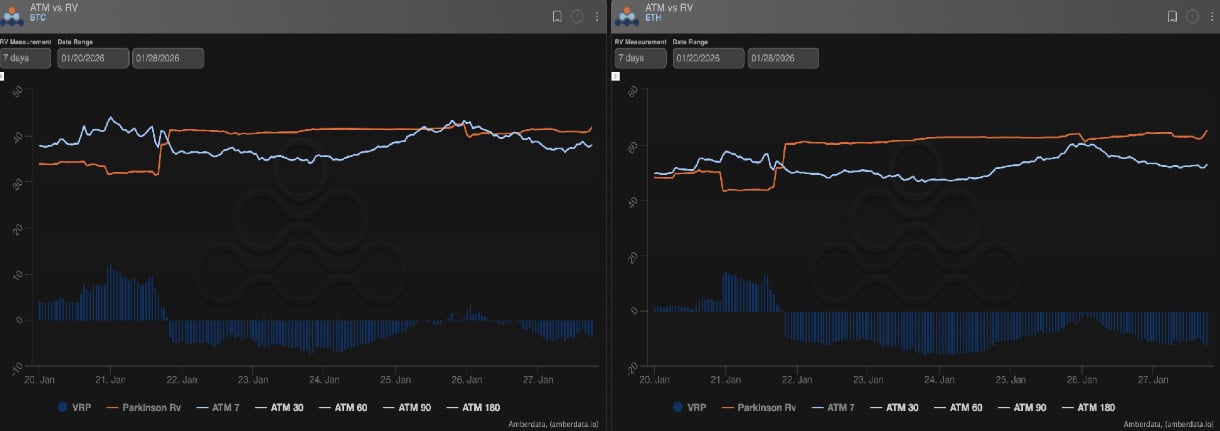Bookmark the ETH ATM vs RV chart

(1172, 16)
